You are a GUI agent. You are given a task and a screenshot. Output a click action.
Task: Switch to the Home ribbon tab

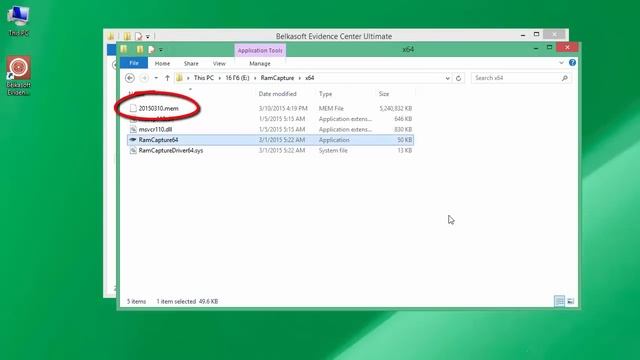pyautogui.click(x=162, y=64)
